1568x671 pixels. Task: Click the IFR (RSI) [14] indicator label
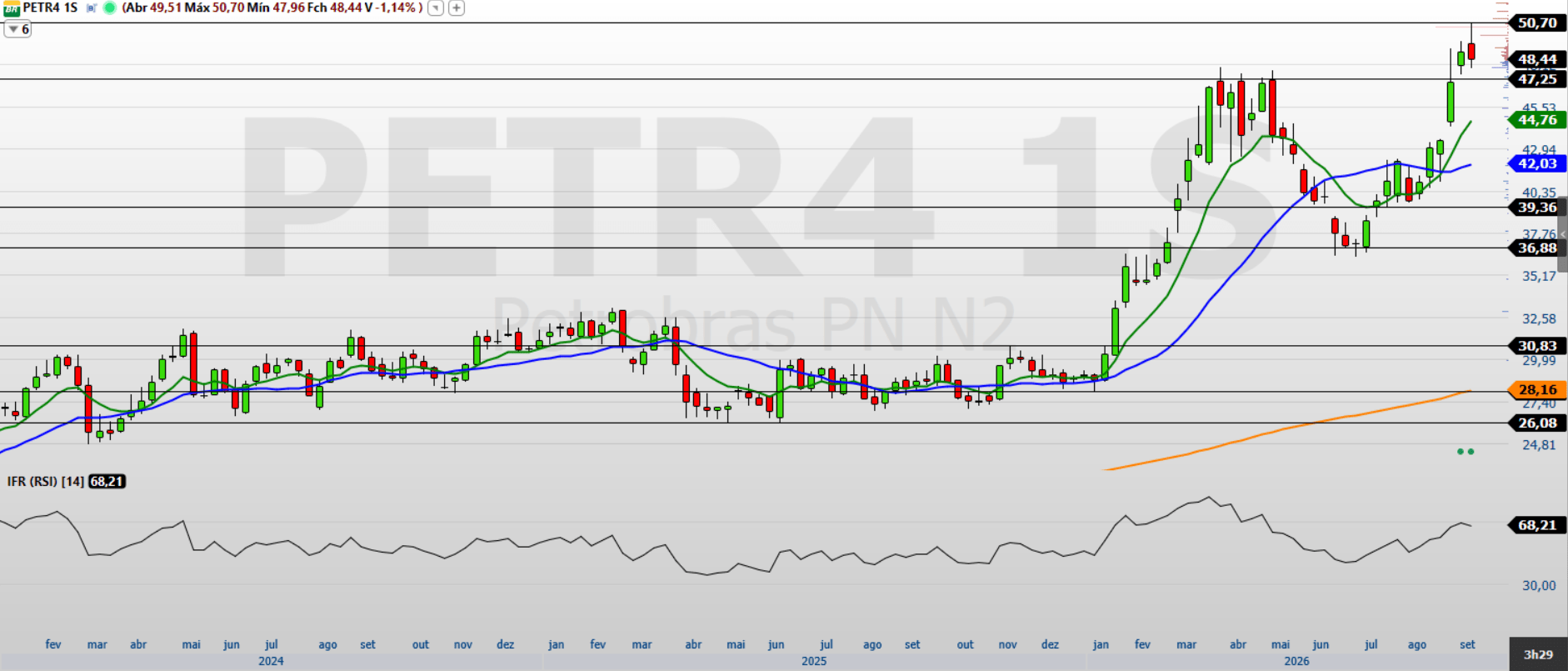tap(46, 482)
